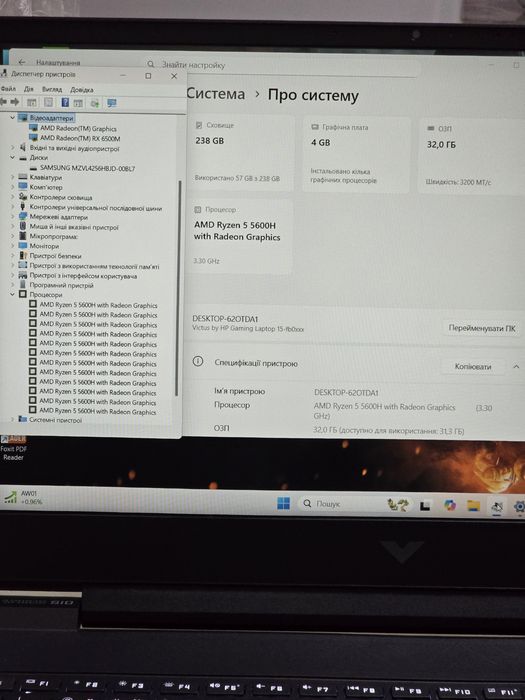The image size is (525, 700).
Task: Collapse Специфікації пристрою section chevron
Action: [x=516, y=367]
